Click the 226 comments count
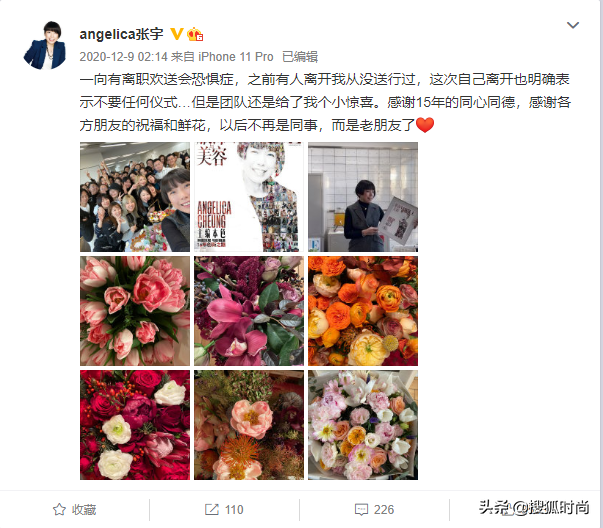Viewport: 603px width, 528px height. [x=384, y=510]
